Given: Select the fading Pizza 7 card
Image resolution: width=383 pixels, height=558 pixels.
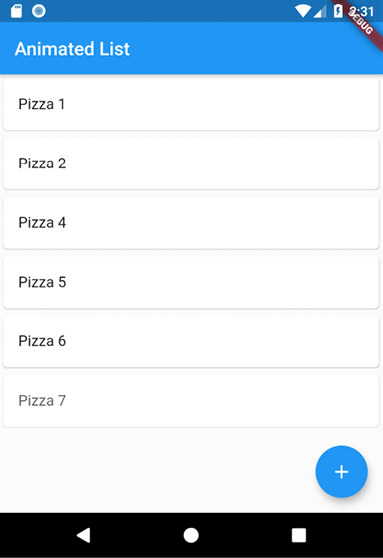Looking at the screenshot, I should tap(191, 401).
